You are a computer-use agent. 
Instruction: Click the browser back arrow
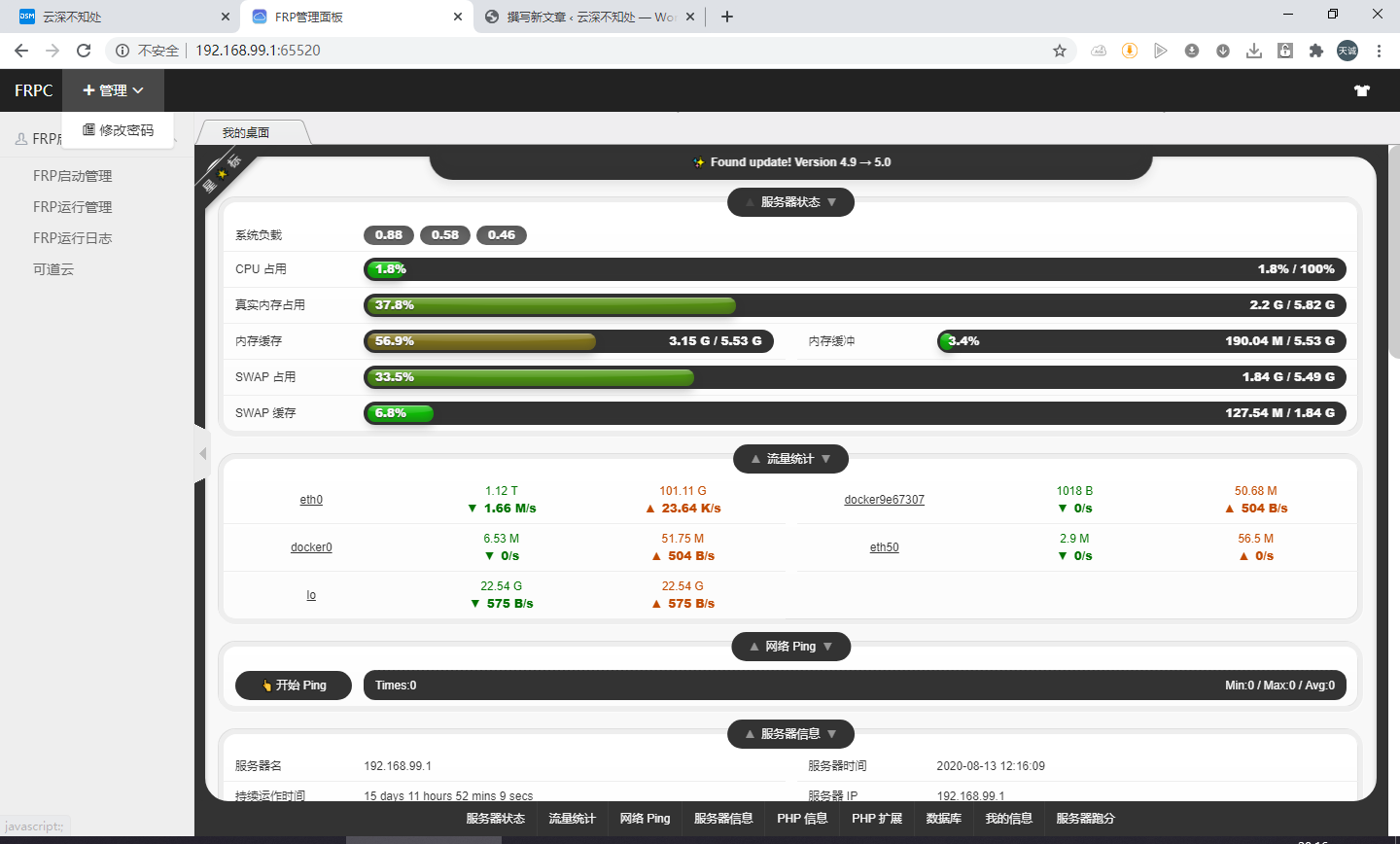pyautogui.click(x=21, y=51)
